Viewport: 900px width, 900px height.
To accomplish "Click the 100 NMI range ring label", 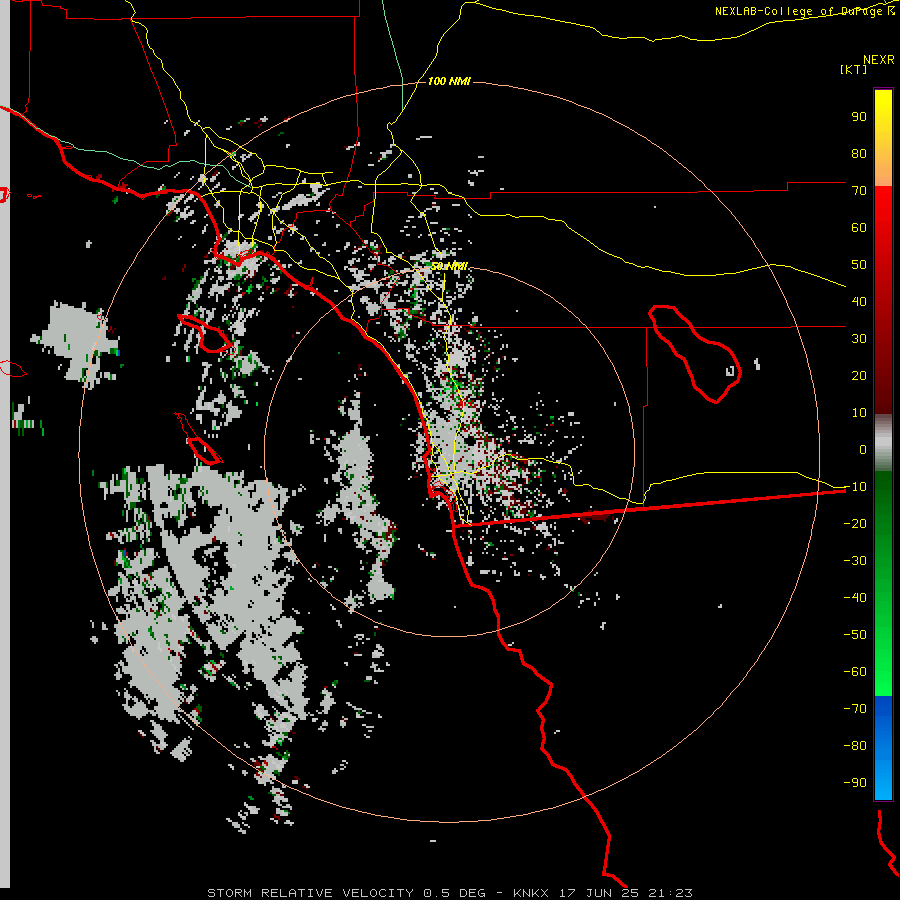I will coord(449,81).
